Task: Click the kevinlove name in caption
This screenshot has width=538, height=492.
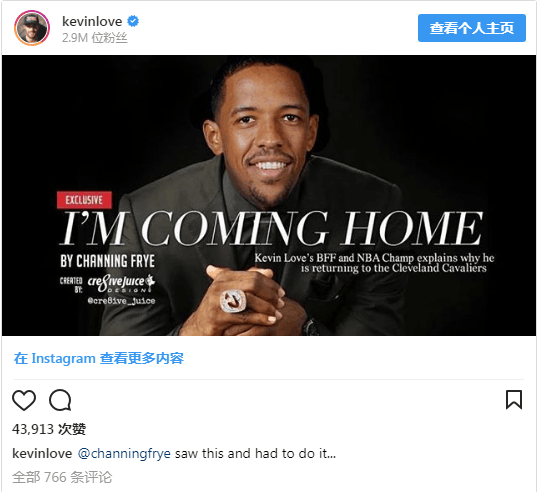Action: [x=42, y=453]
